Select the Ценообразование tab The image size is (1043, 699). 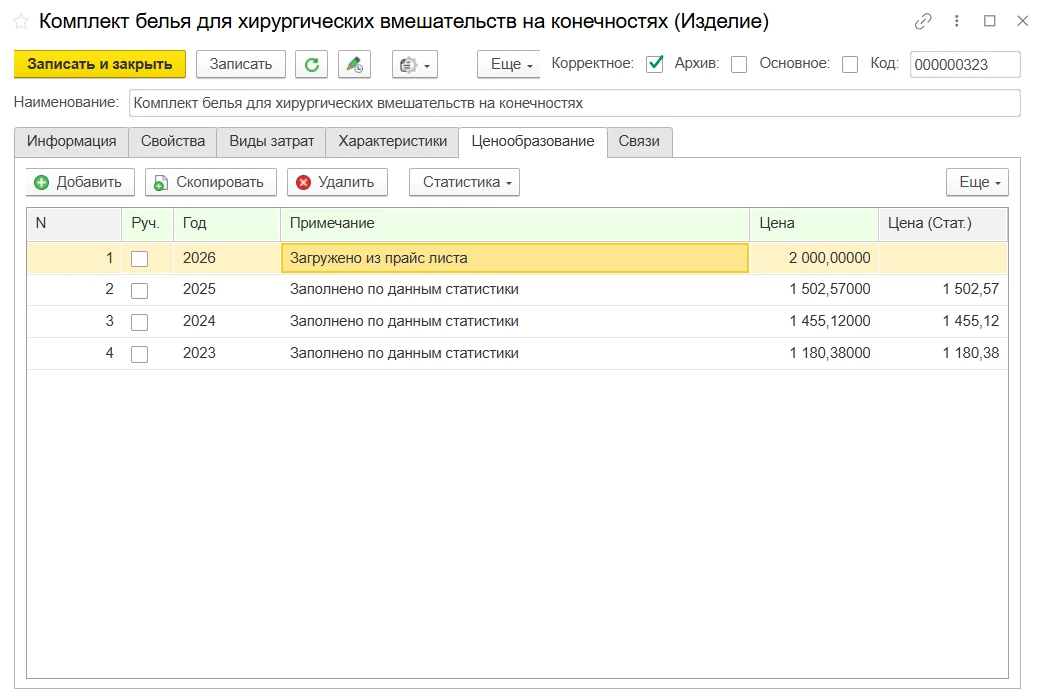(533, 142)
